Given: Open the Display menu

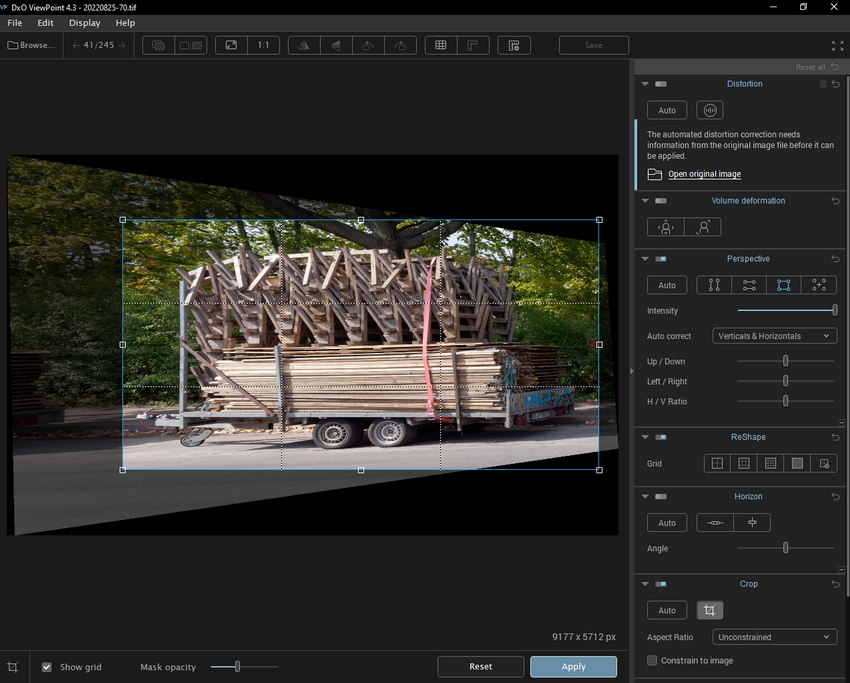Looking at the screenshot, I should coord(84,22).
